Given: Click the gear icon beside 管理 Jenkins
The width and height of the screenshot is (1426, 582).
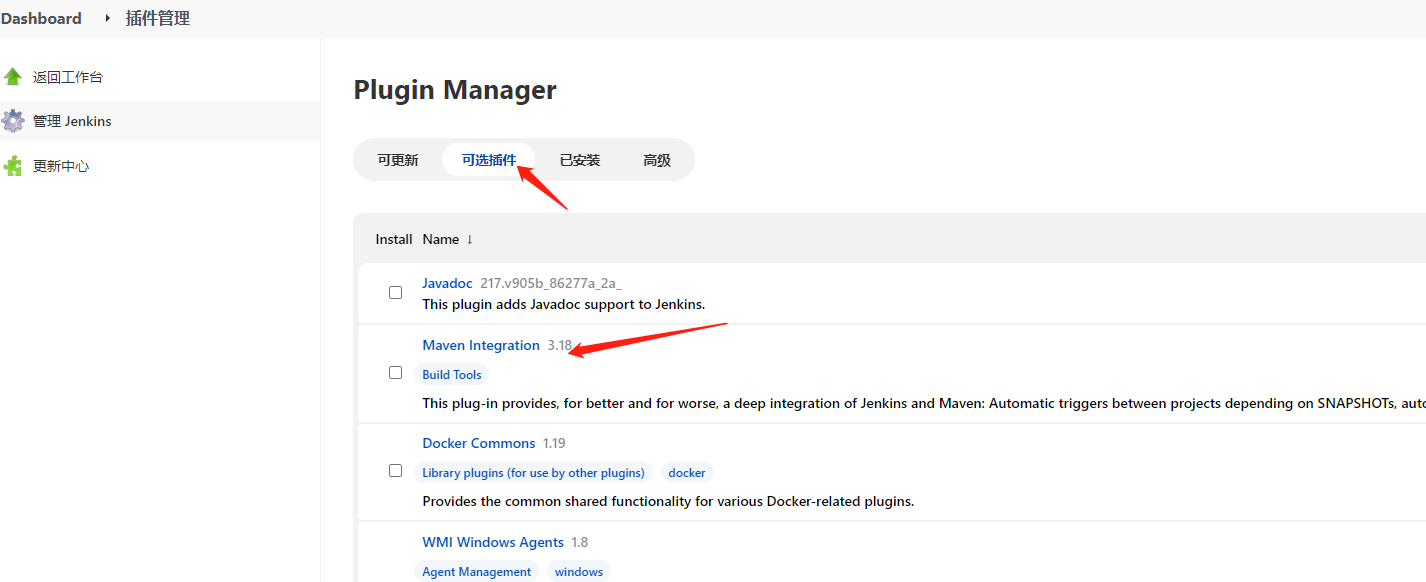Looking at the screenshot, I should pyautogui.click(x=13, y=121).
